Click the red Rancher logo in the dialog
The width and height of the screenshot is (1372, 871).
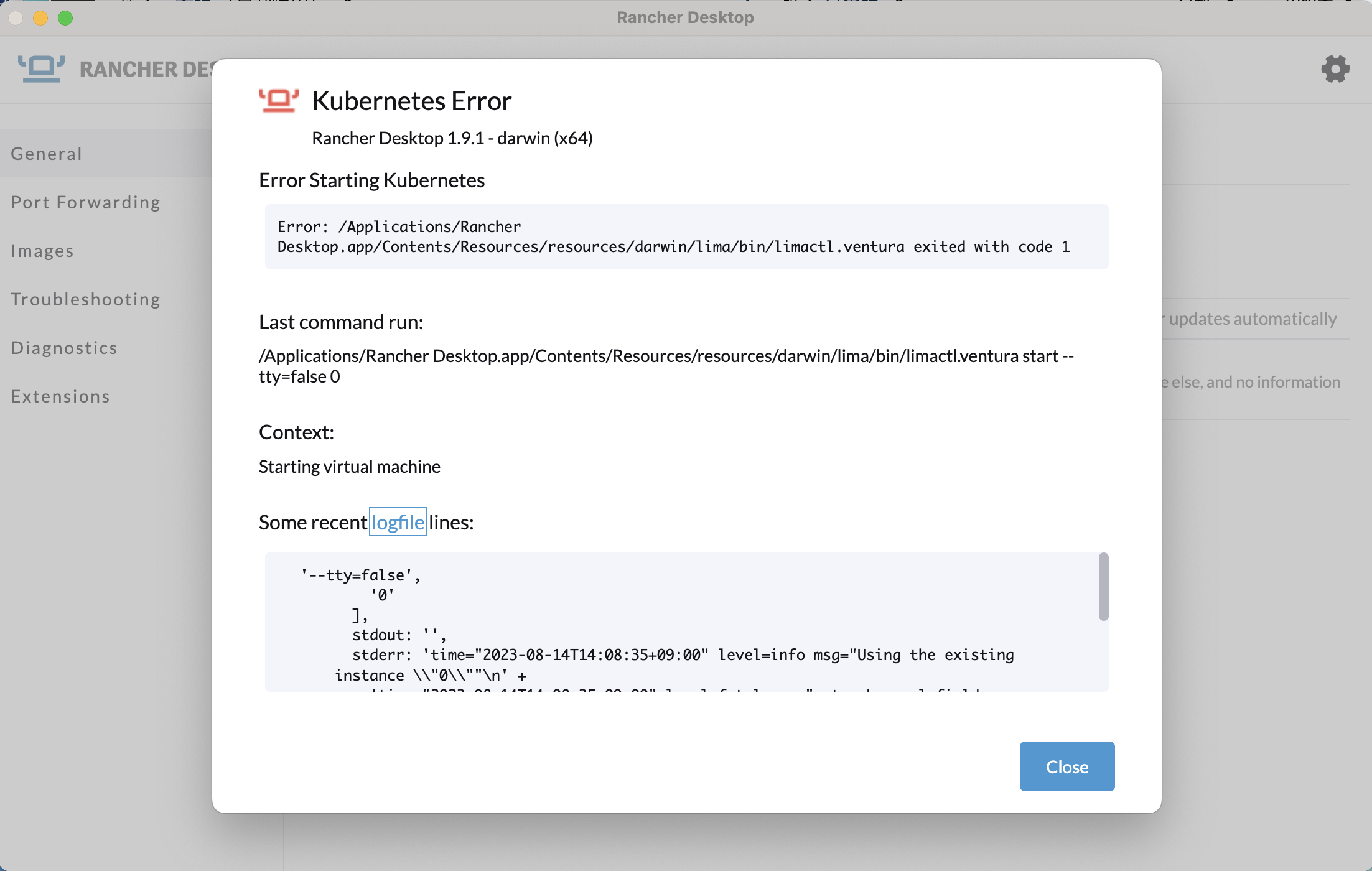point(278,100)
